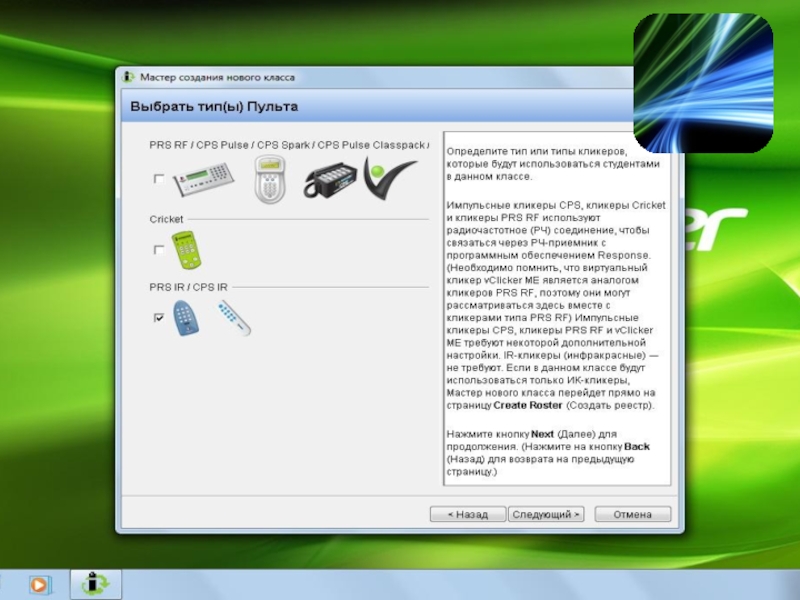Screen dimensions: 800x600
Task: Click the heading Выбрать тип(ы) Пульта
Action: [214, 107]
